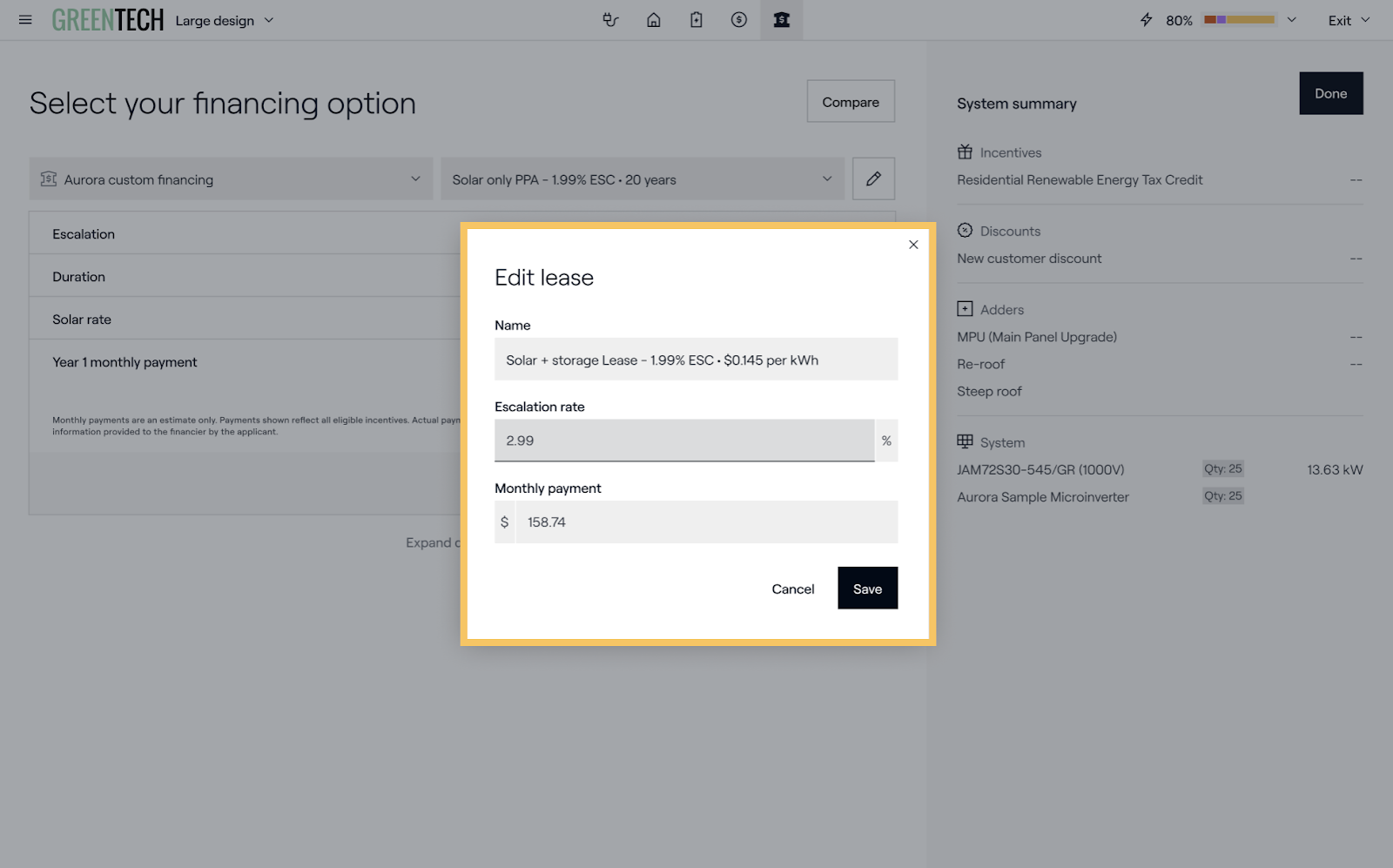Open the hamburger menu
Image resolution: width=1393 pixels, height=868 pixels.
(x=25, y=20)
